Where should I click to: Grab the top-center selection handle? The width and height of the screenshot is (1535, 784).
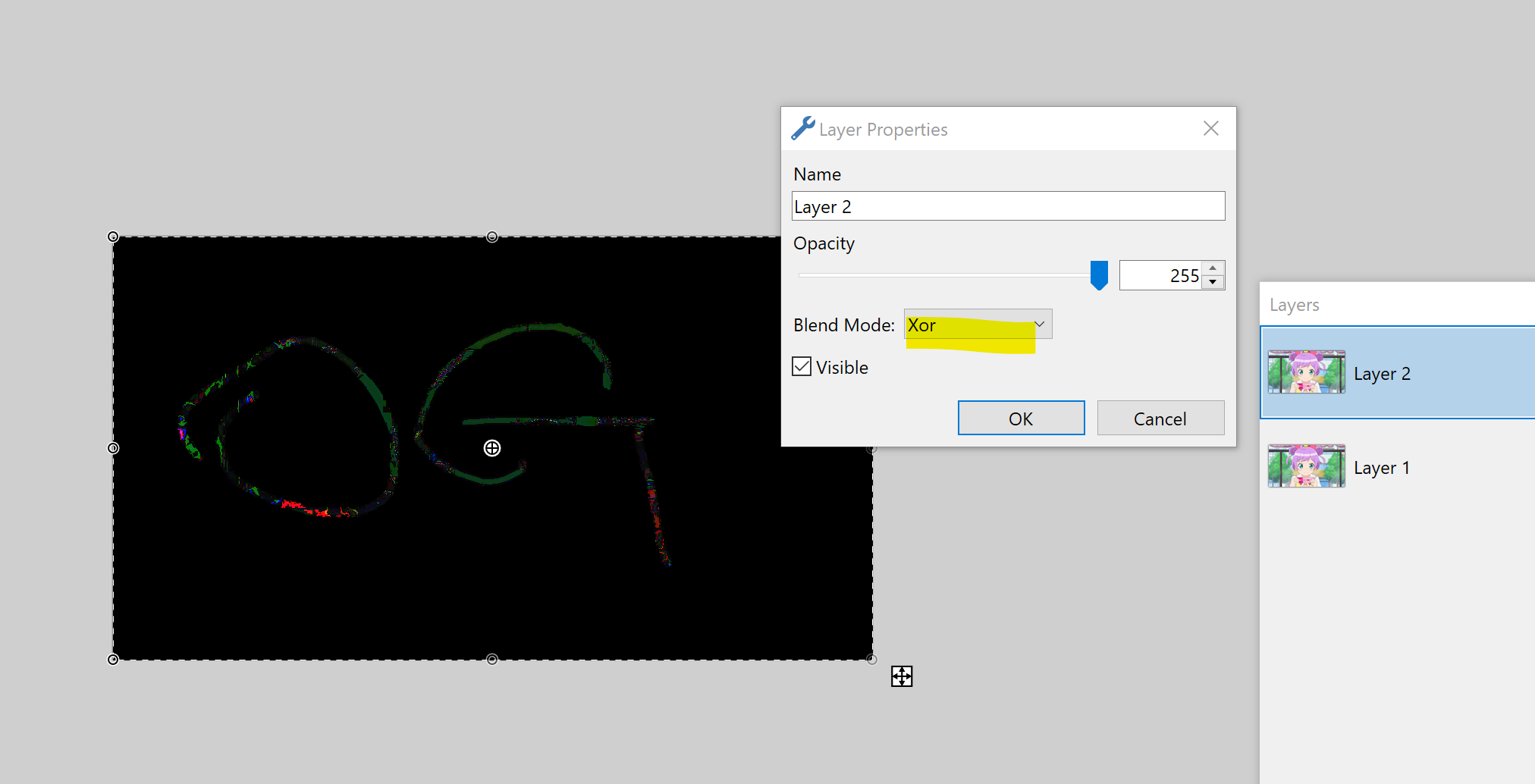point(492,237)
